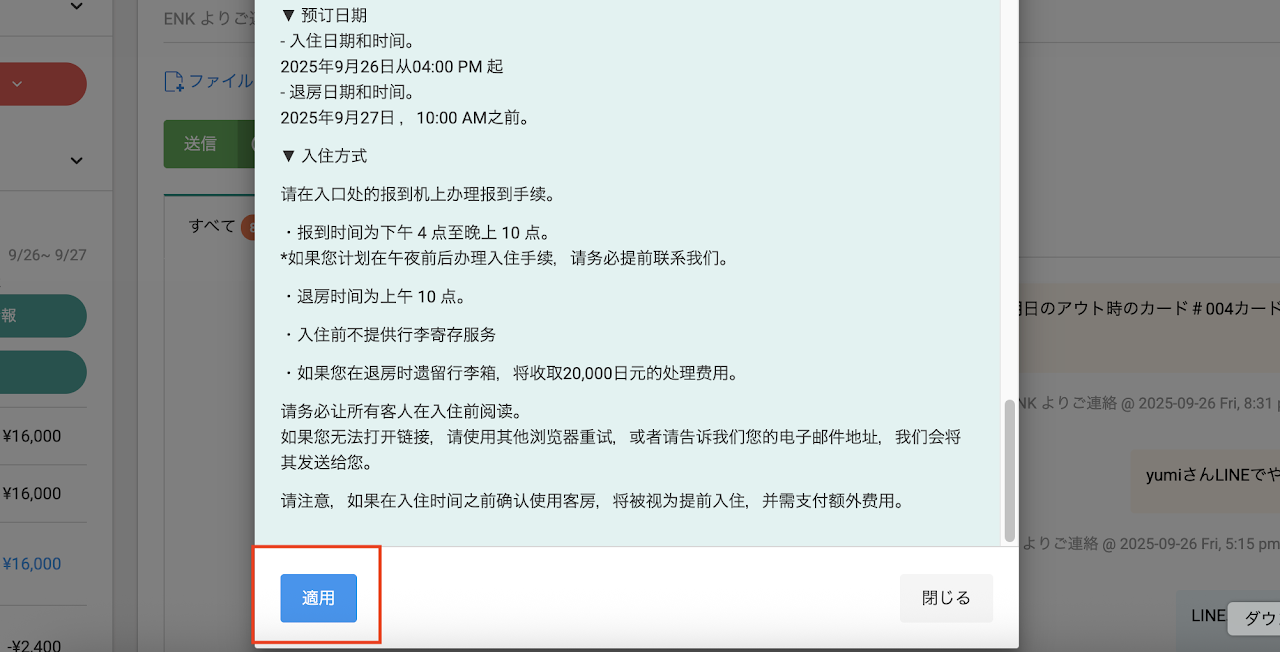Click the file attach icon

[174, 82]
